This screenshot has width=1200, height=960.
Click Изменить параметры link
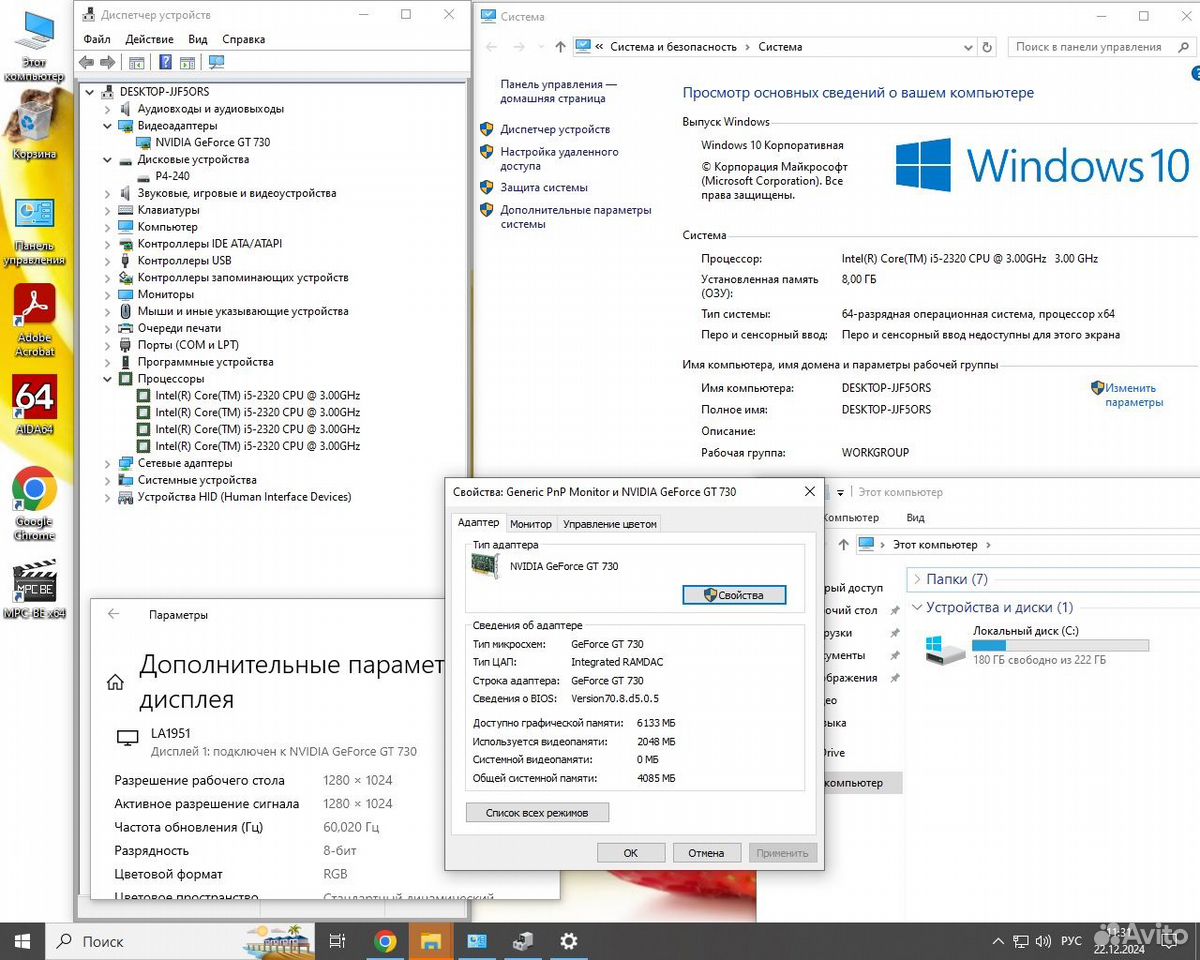point(1133,395)
